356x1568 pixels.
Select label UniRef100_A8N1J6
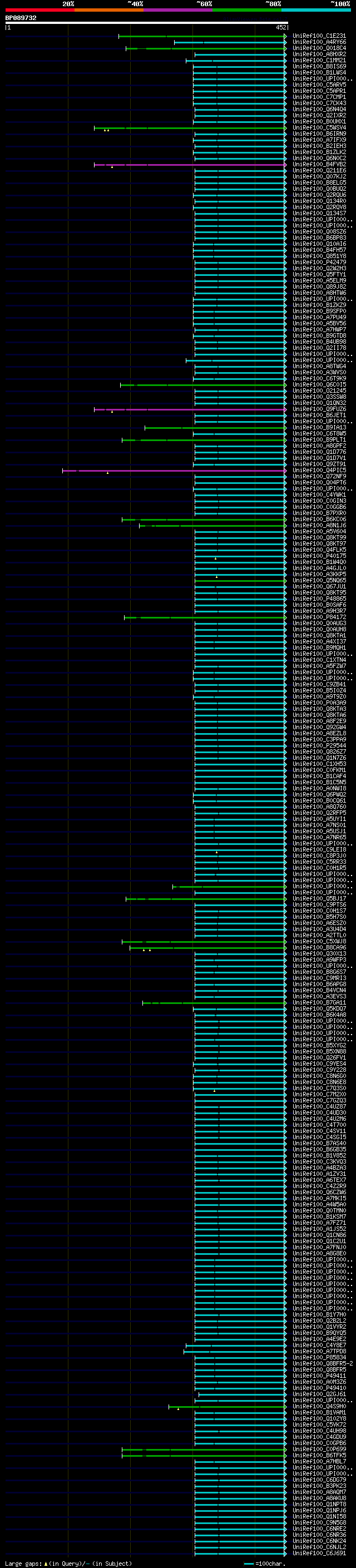319,525
